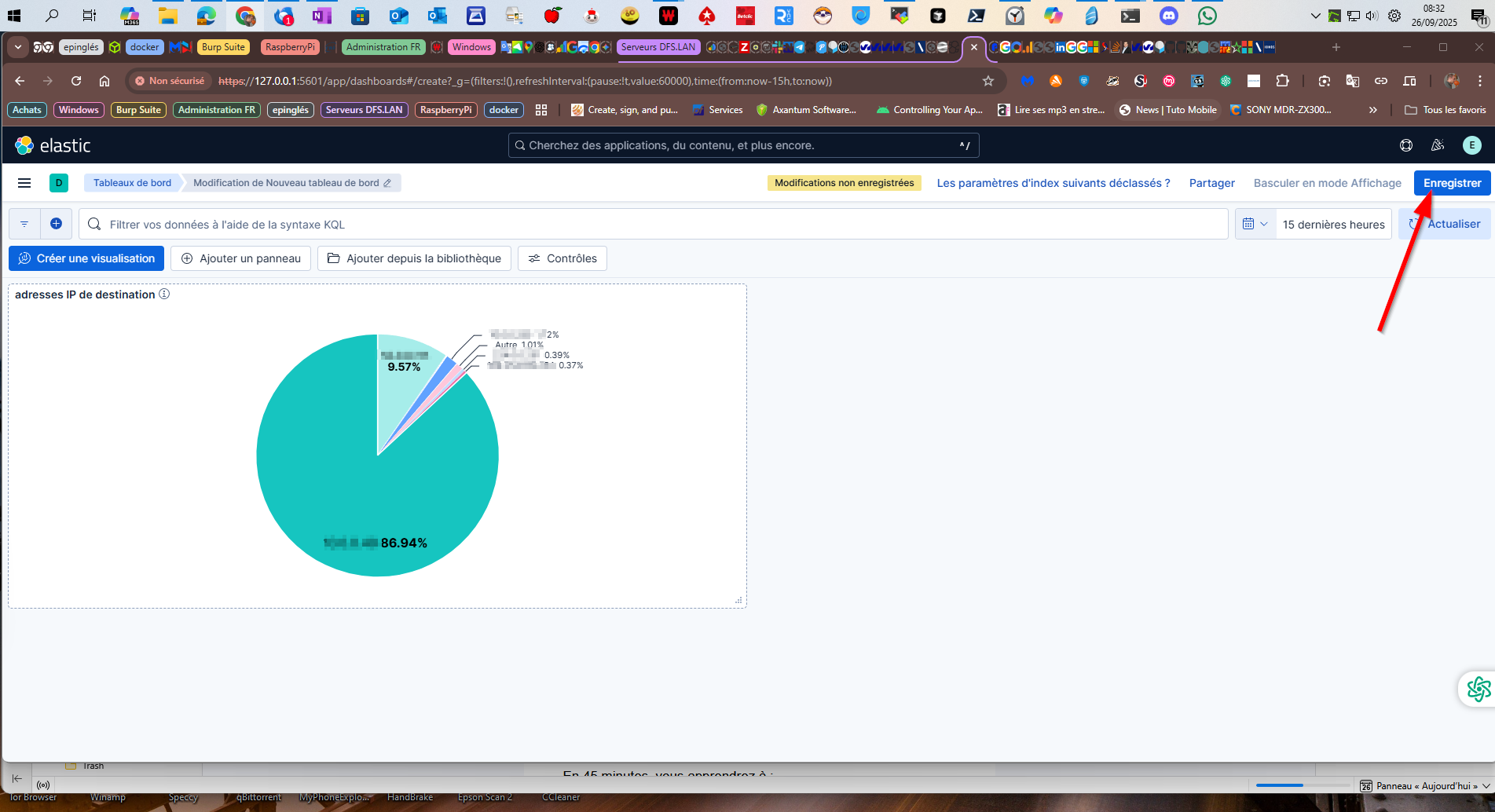Bookmark page with the star icon
The image size is (1495, 812).
[x=988, y=81]
